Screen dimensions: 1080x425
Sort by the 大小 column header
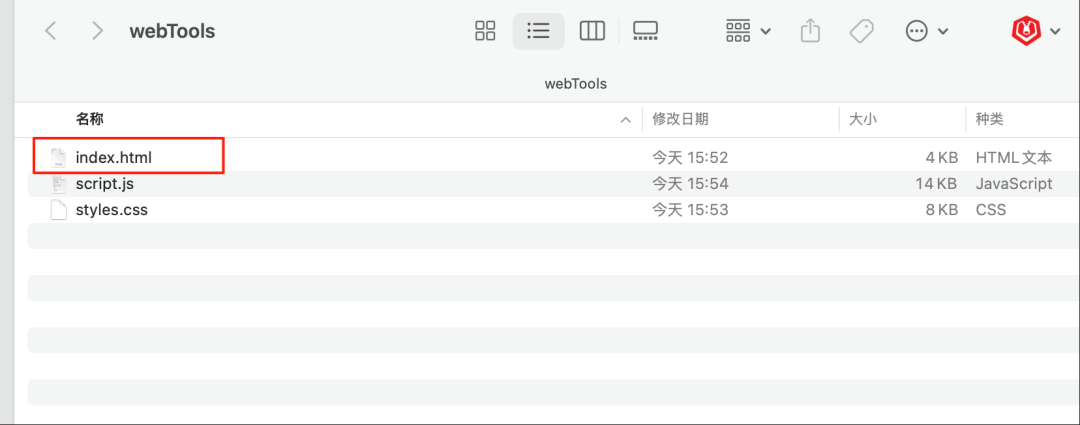[862, 119]
